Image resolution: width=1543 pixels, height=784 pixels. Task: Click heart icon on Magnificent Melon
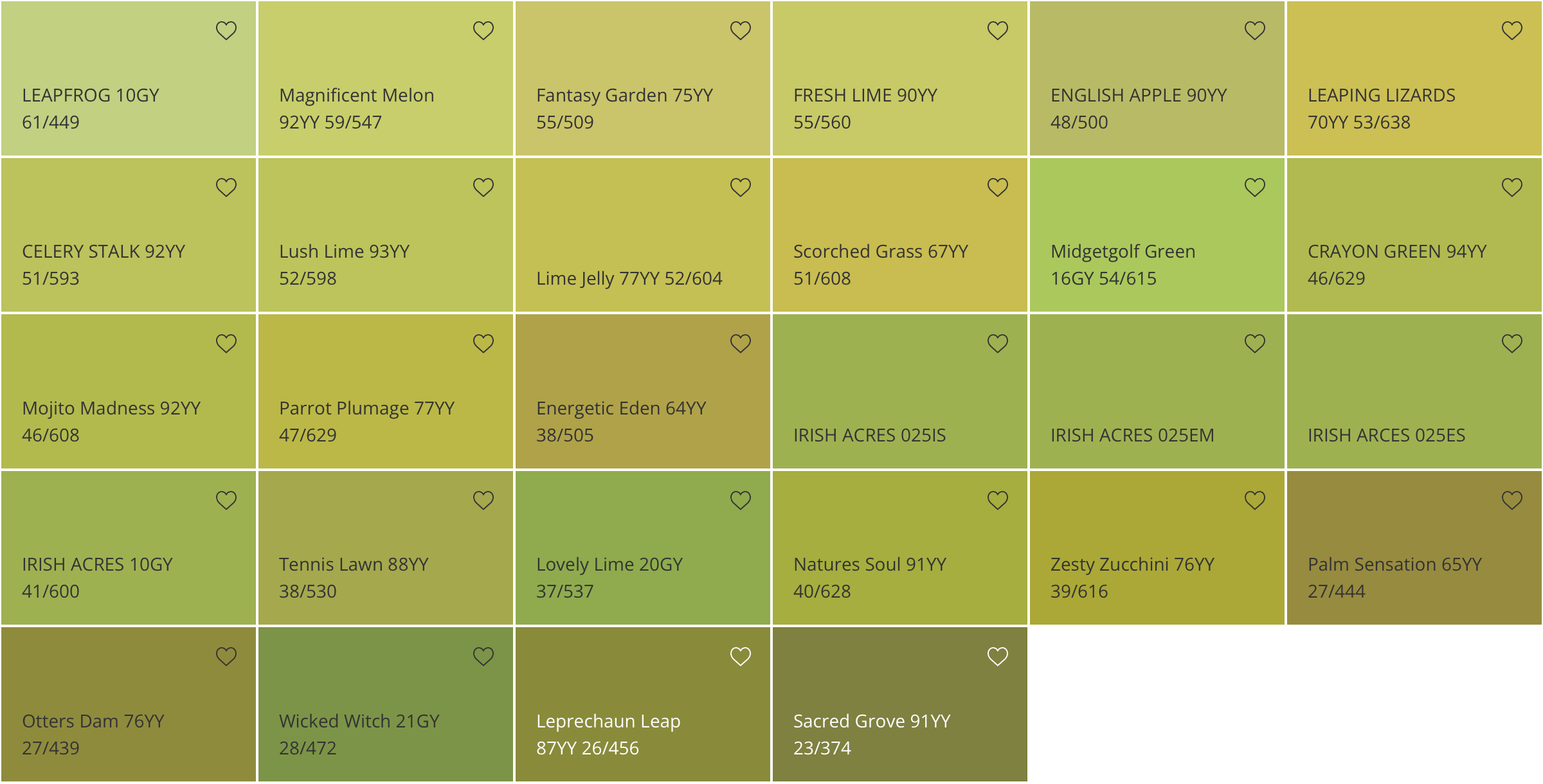coord(483,31)
